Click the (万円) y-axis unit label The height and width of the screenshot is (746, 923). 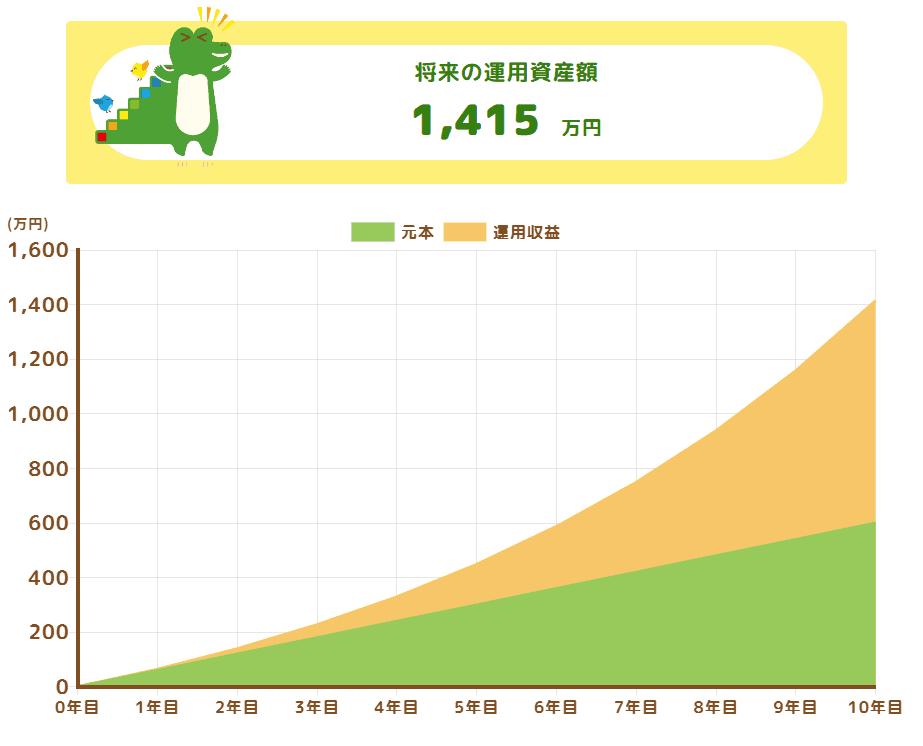click(x=28, y=224)
